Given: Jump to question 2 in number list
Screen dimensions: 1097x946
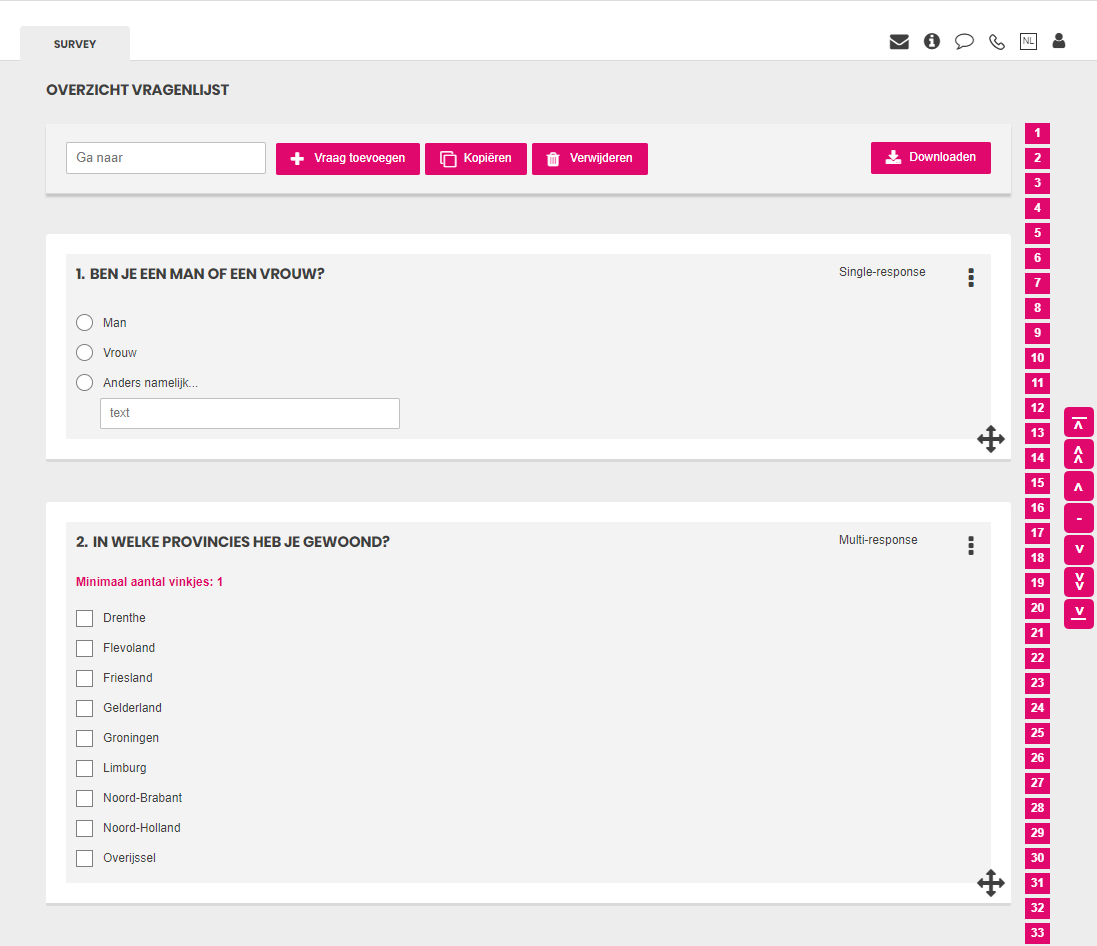Looking at the screenshot, I should click(x=1038, y=158).
